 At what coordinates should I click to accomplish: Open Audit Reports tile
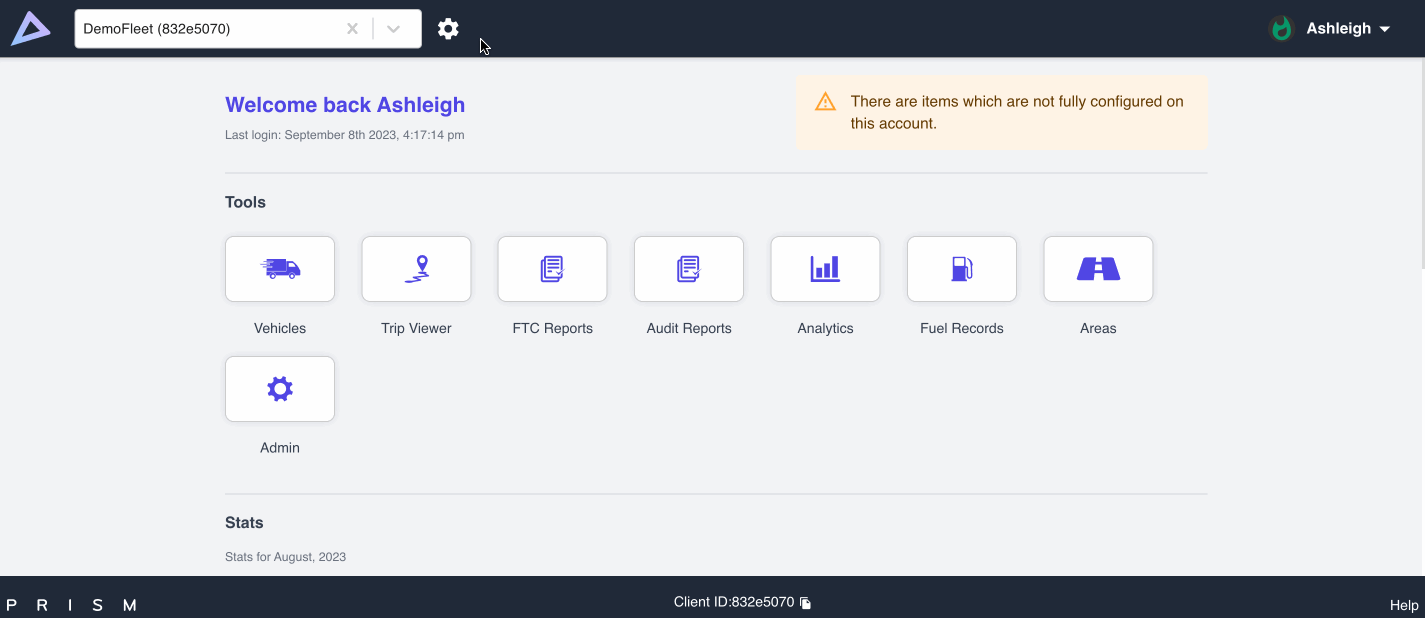point(689,269)
